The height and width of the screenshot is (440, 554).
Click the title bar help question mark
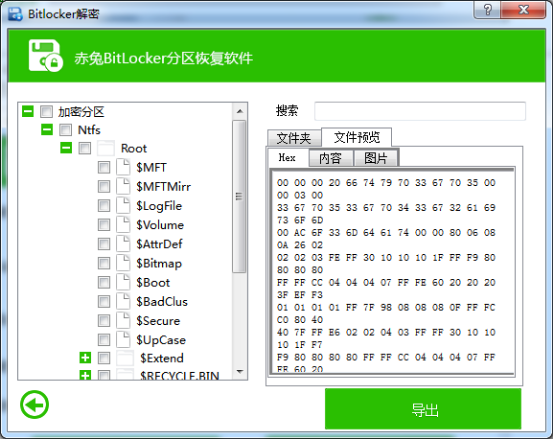pyautogui.click(x=488, y=10)
